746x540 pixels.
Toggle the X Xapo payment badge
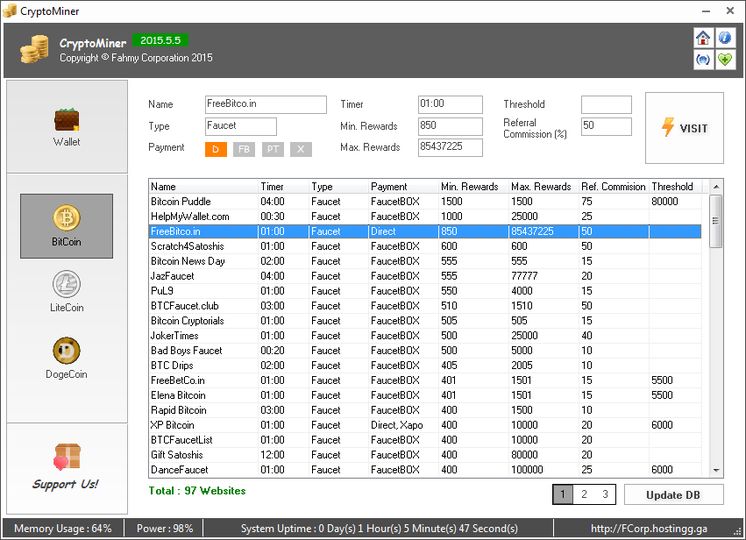pyautogui.click(x=301, y=149)
